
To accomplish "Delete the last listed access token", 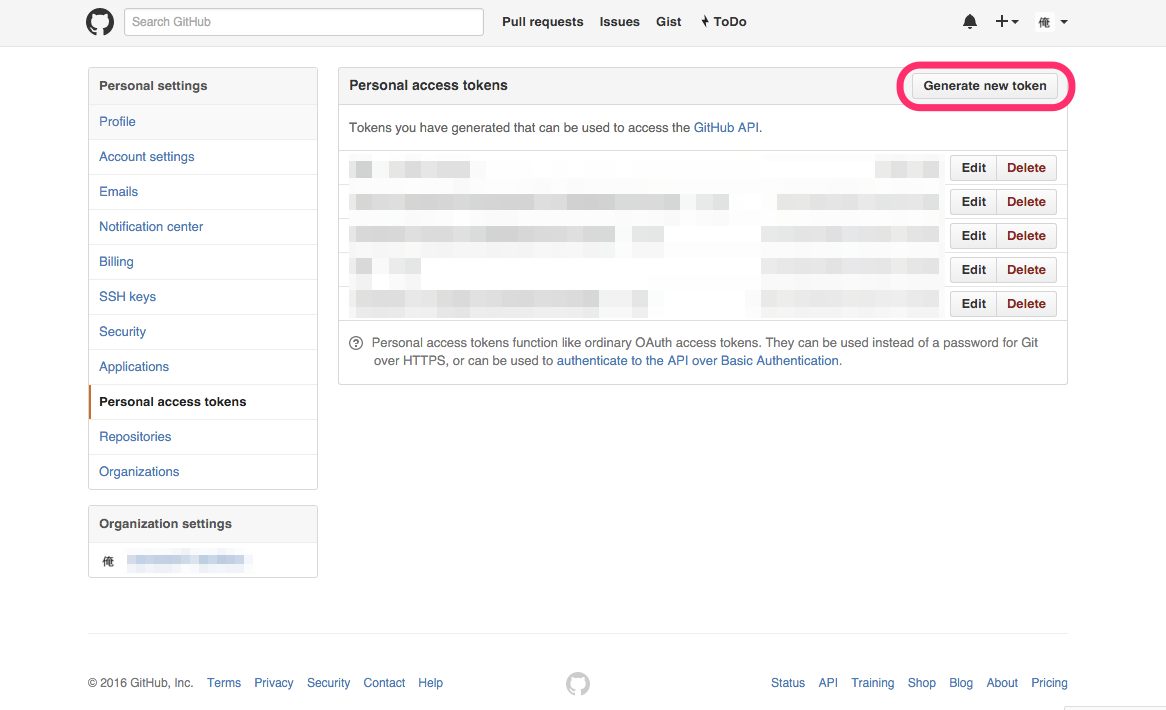I will coord(1026,303).
